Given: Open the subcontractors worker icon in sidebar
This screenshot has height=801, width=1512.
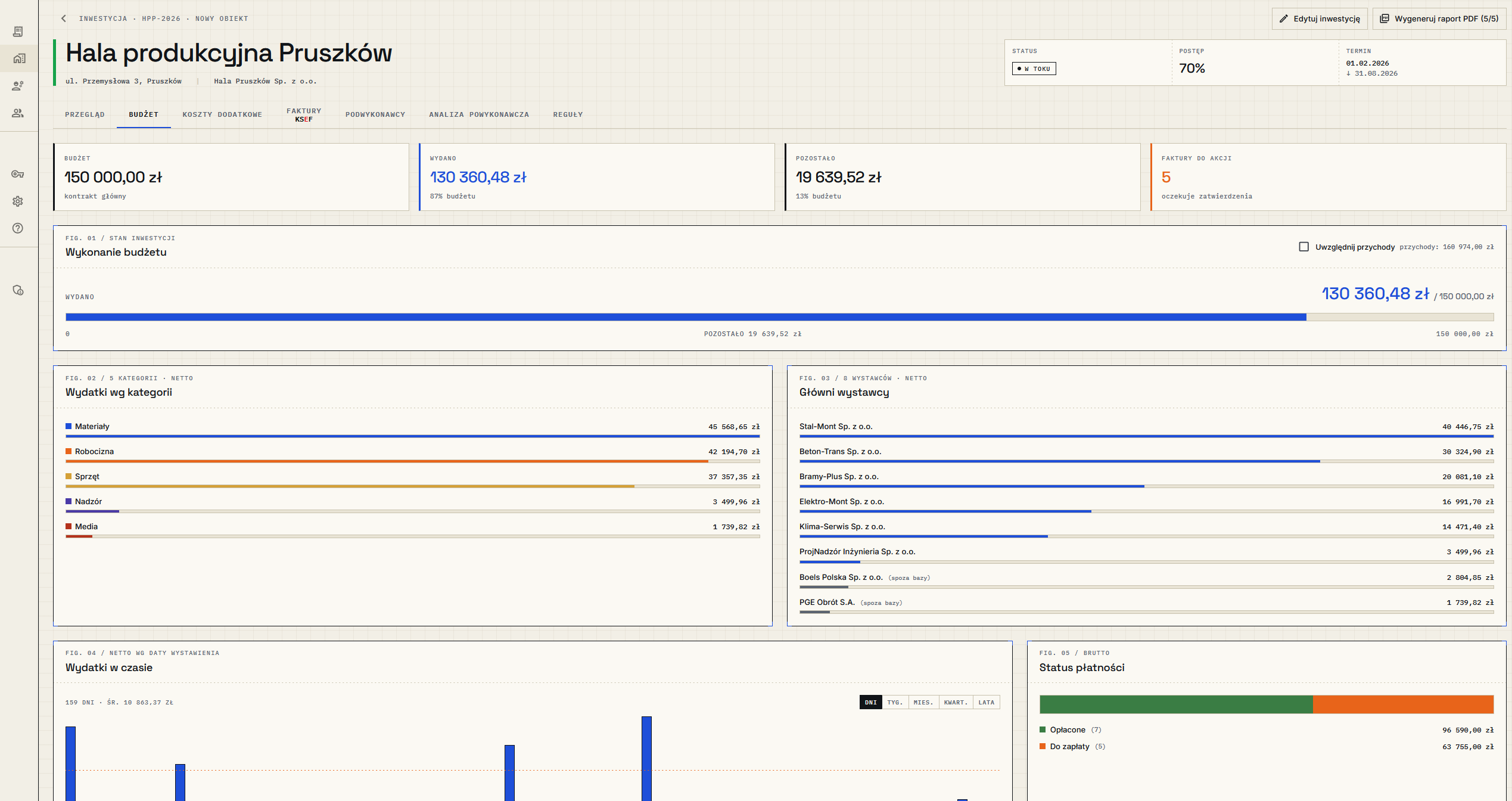Looking at the screenshot, I should coord(18,86).
